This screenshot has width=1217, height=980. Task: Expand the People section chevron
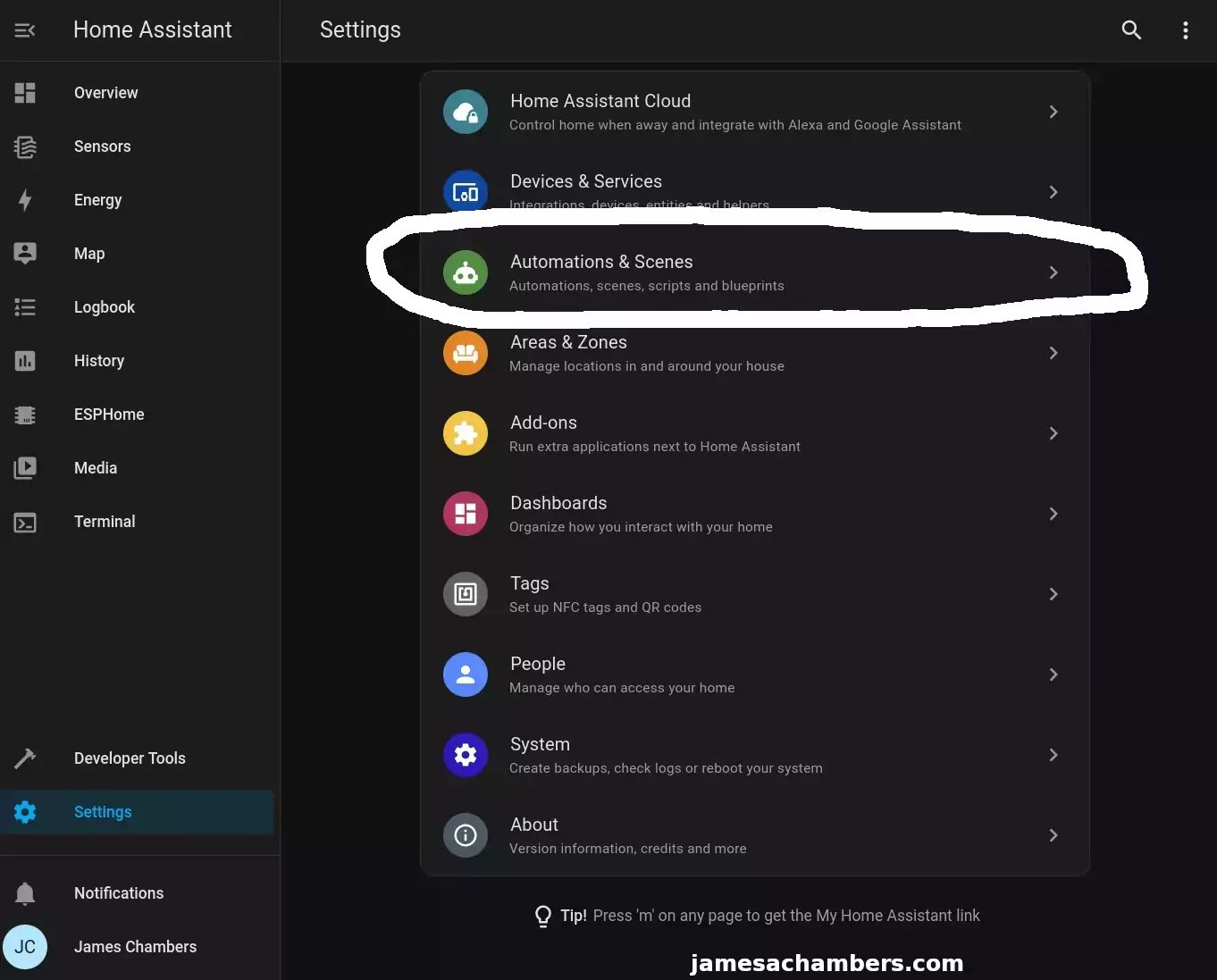tap(1053, 674)
